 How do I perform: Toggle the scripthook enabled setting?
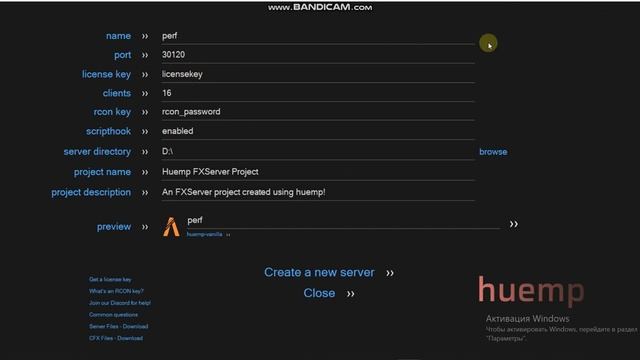(318, 131)
